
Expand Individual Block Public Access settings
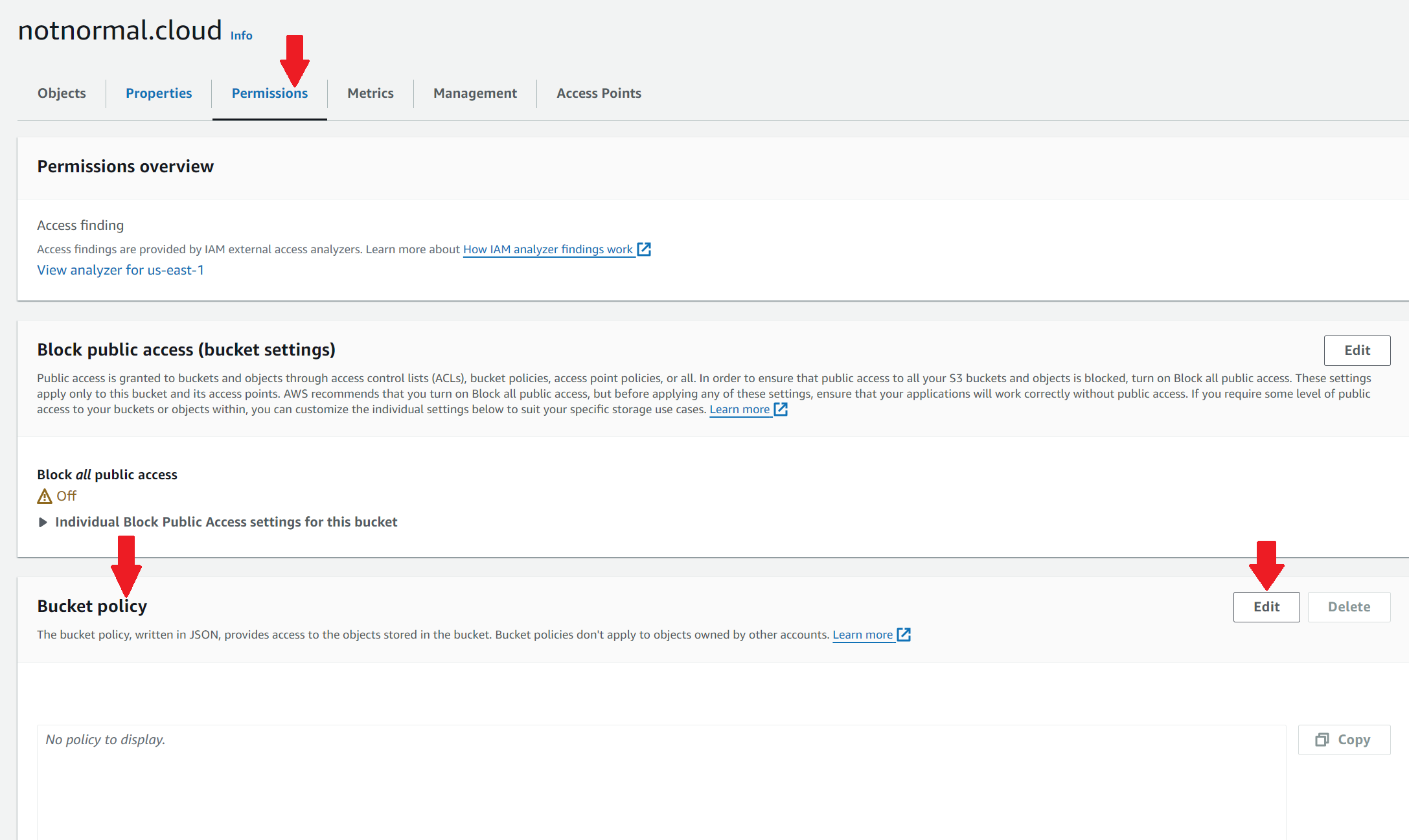click(43, 522)
